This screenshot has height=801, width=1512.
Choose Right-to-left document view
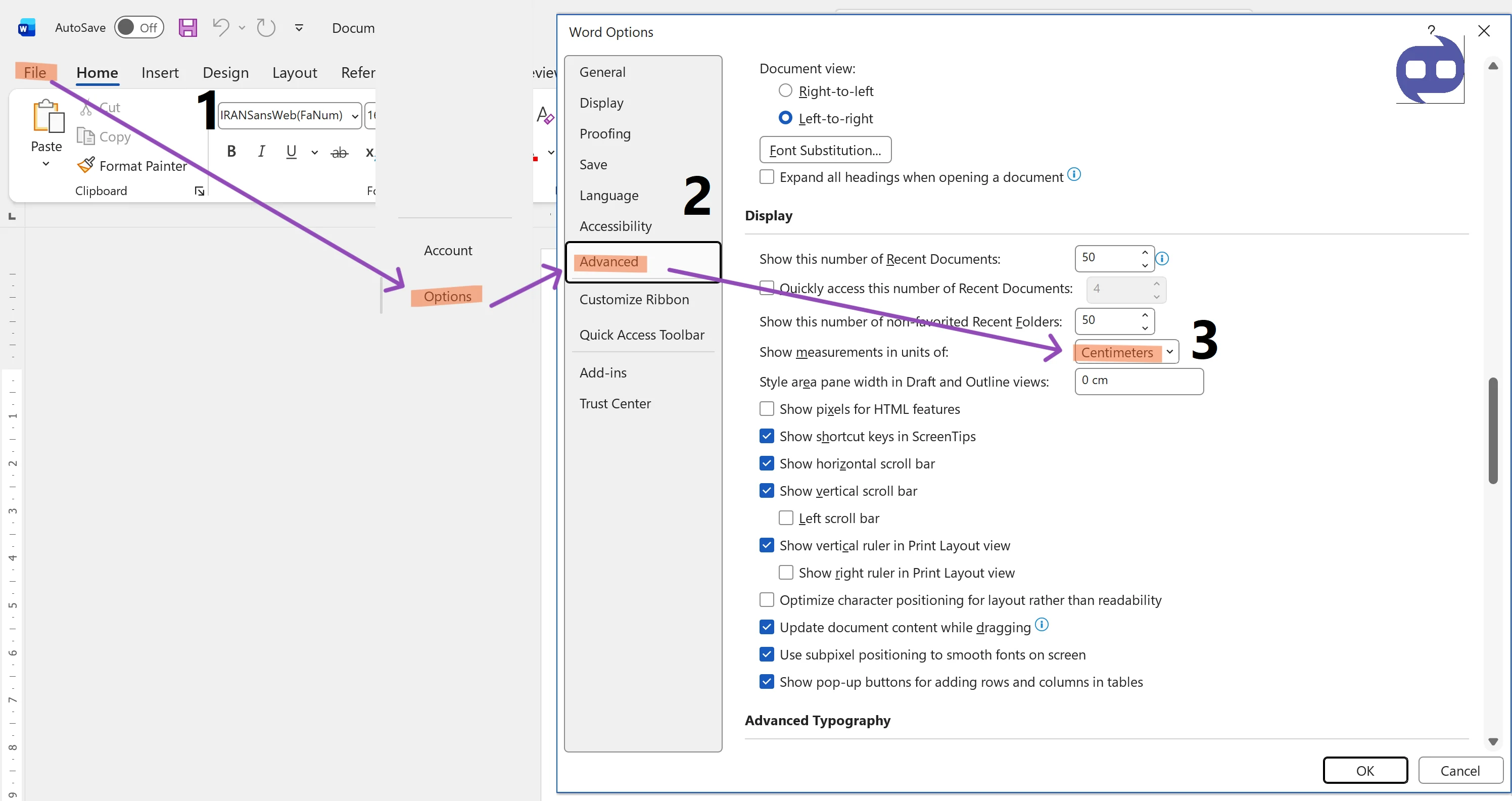(785, 91)
